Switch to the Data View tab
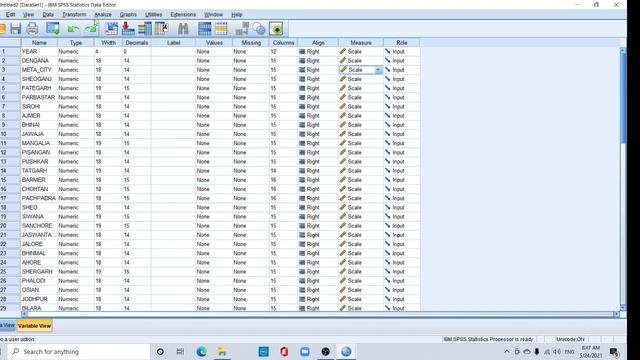The width and height of the screenshot is (640, 360). click(x=8, y=326)
